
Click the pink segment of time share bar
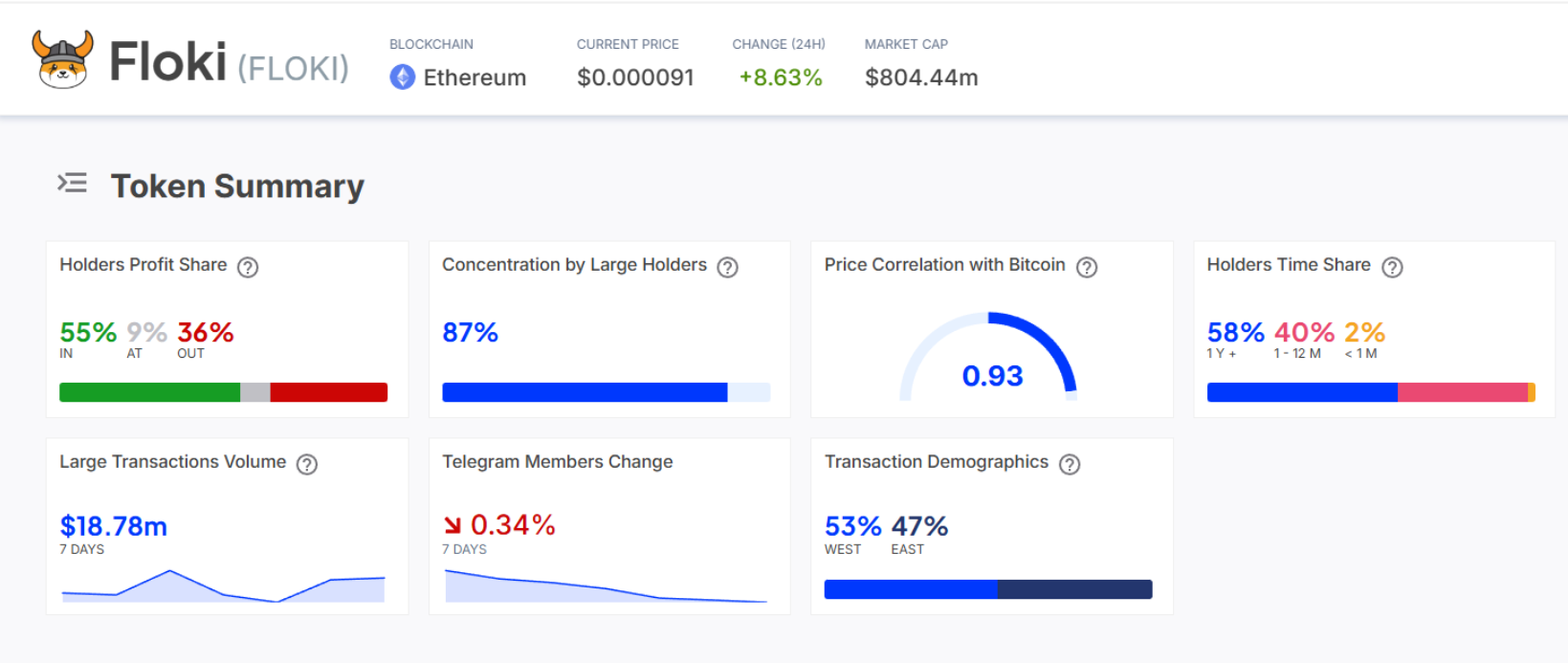(1463, 392)
